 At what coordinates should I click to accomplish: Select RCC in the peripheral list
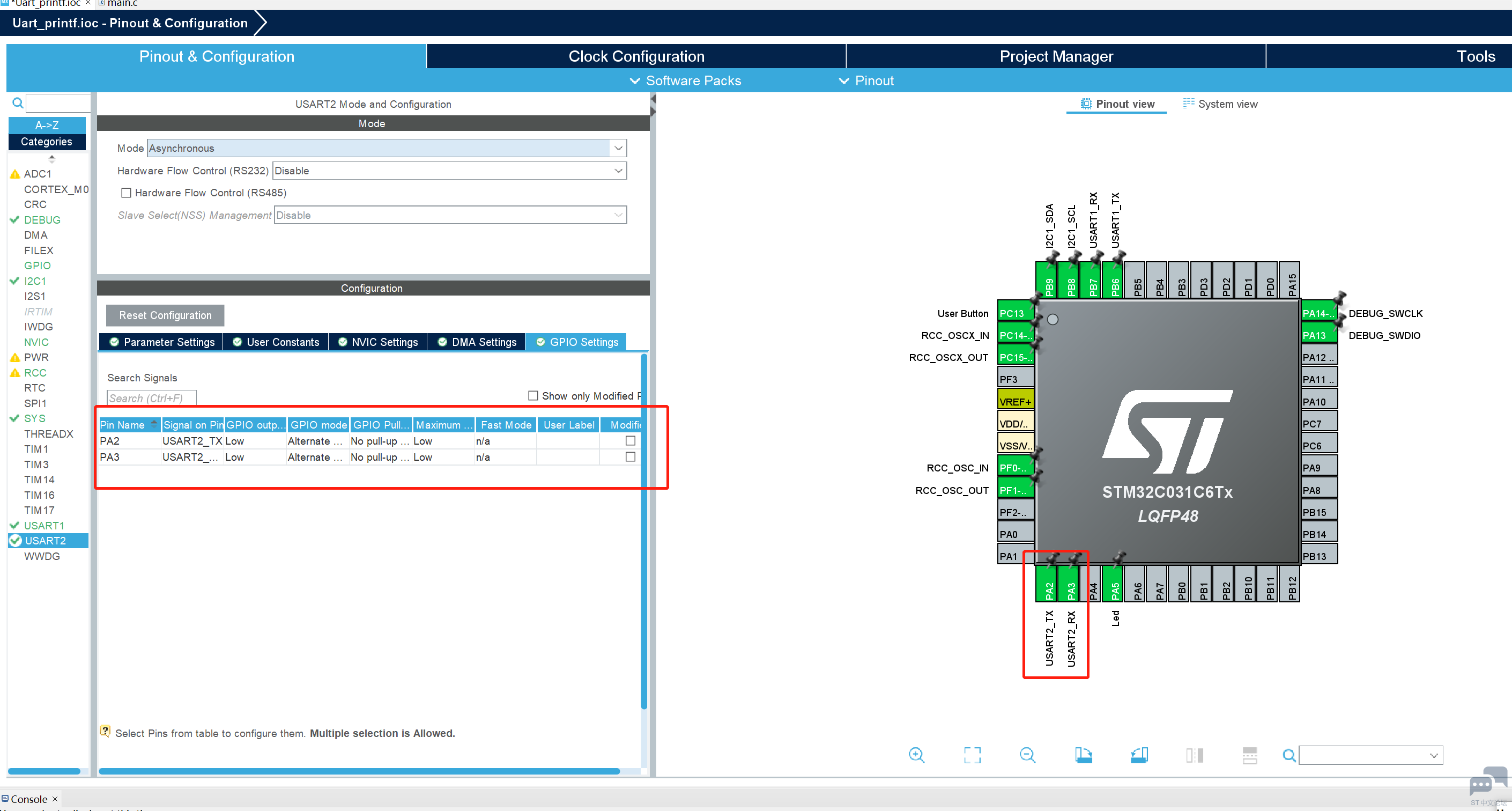tap(35, 373)
